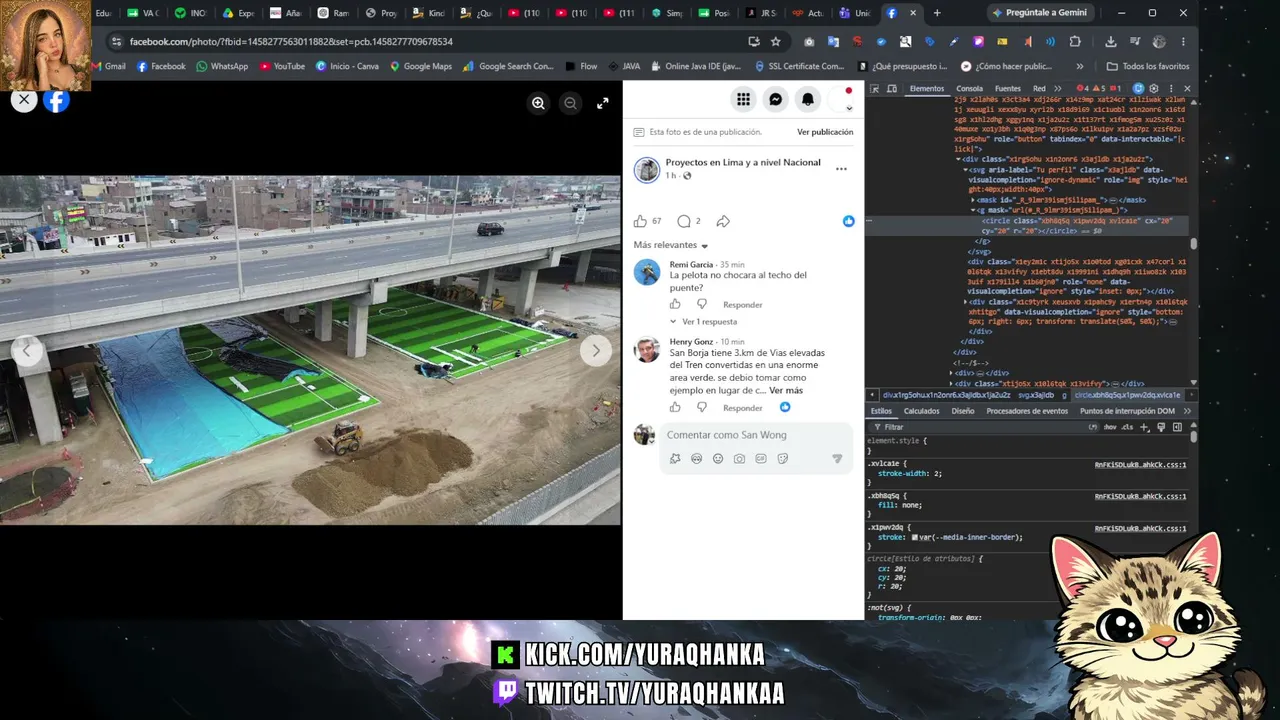Share the post with arrow icon
Screen dimensions: 1280x720
tap(723, 221)
